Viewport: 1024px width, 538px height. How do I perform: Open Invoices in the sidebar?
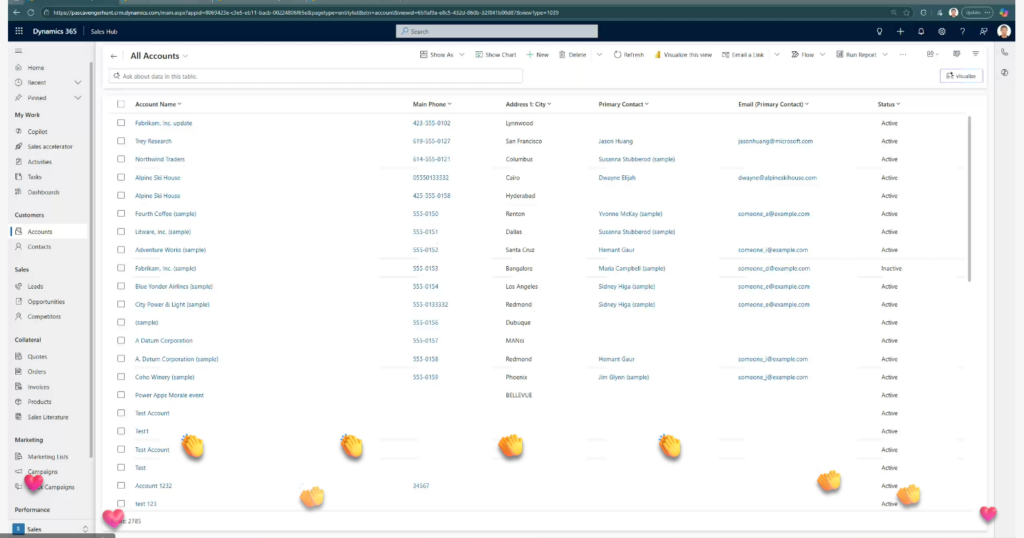[38, 387]
